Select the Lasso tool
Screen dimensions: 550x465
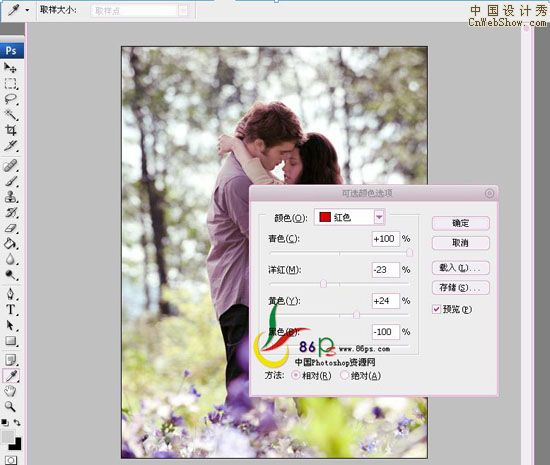[x=10, y=99]
